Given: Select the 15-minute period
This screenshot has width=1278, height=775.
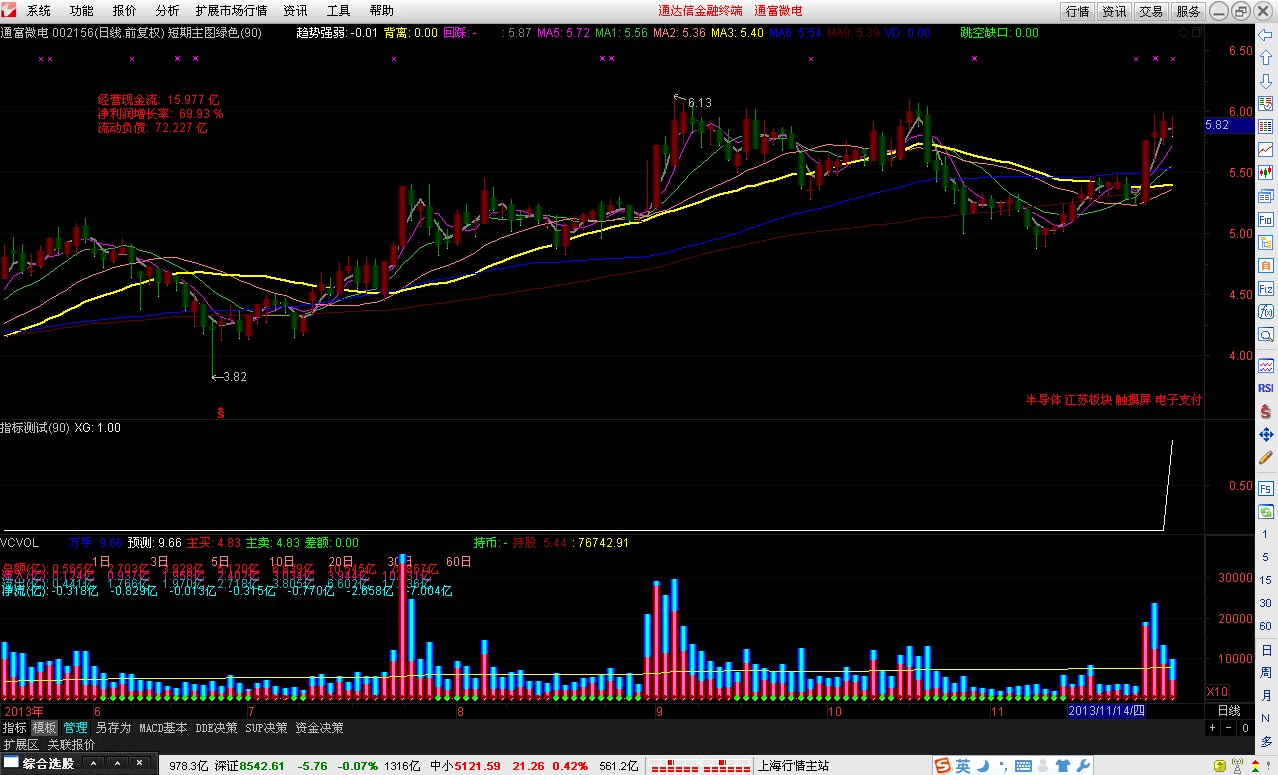Looking at the screenshot, I should click(x=1266, y=579).
